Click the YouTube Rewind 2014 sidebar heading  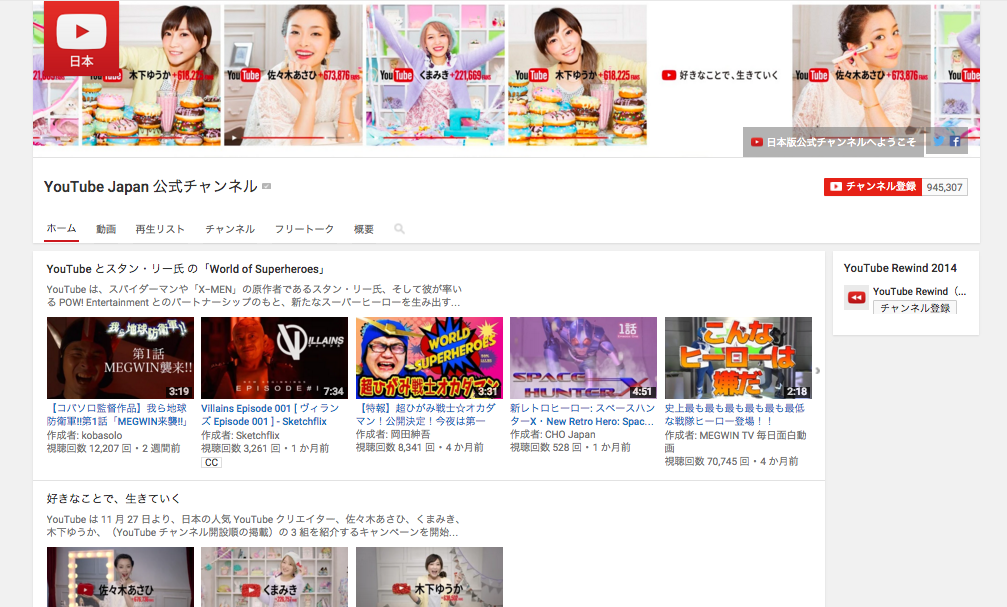click(x=900, y=268)
